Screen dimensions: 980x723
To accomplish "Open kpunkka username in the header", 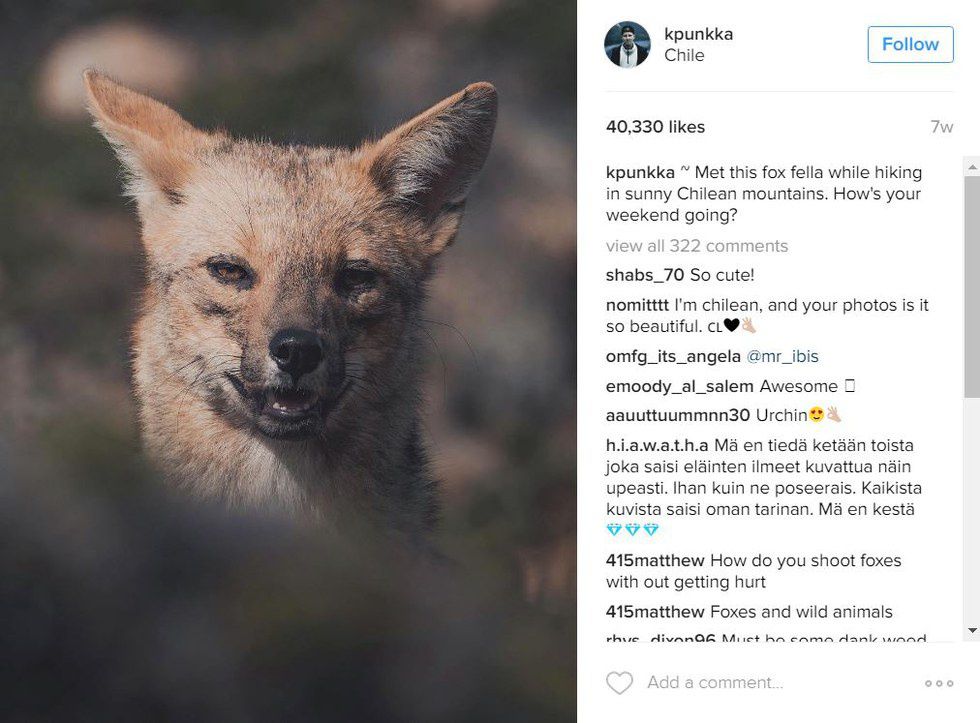I will [698, 34].
